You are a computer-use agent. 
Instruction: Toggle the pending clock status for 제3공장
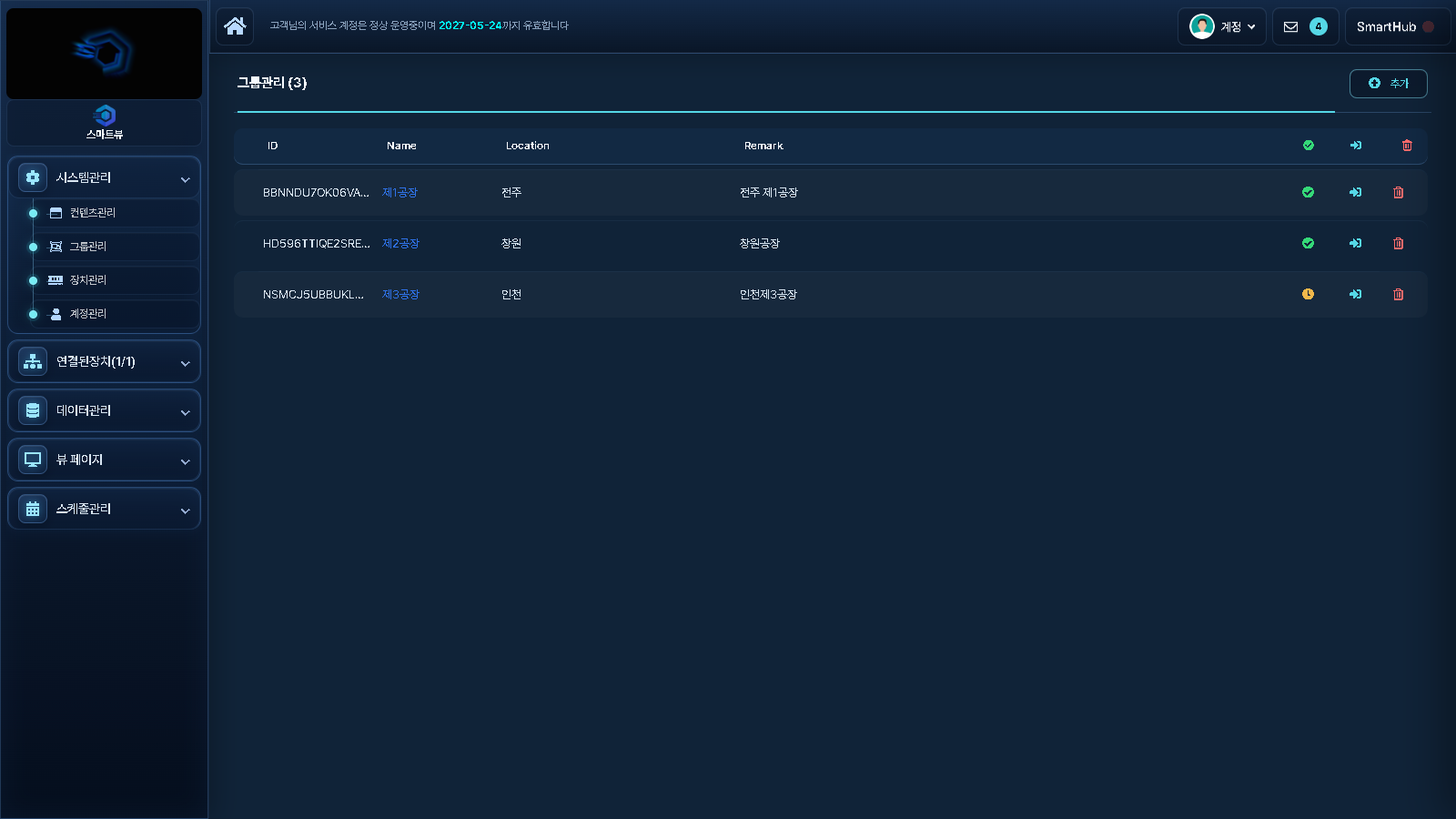pyautogui.click(x=1308, y=294)
